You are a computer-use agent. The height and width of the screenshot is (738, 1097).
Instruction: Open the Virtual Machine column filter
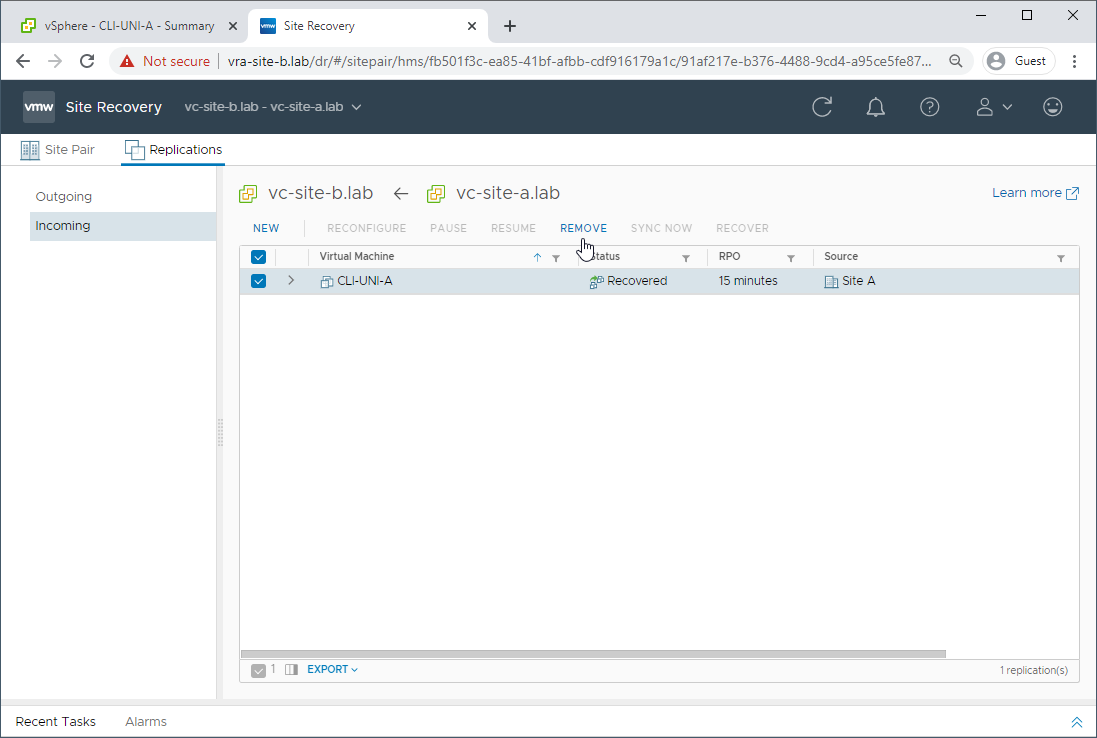556,258
